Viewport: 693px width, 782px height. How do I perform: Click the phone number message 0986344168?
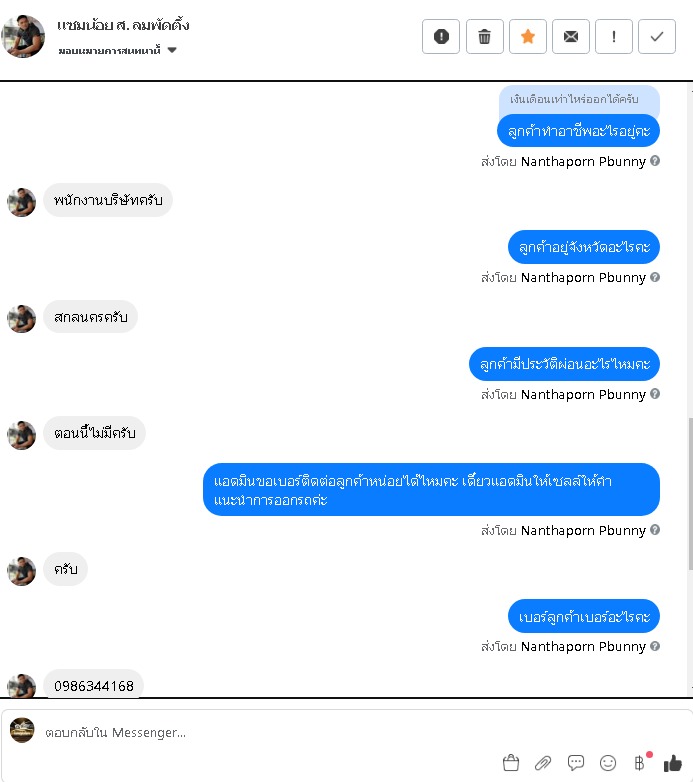click(x=94, y=686)
